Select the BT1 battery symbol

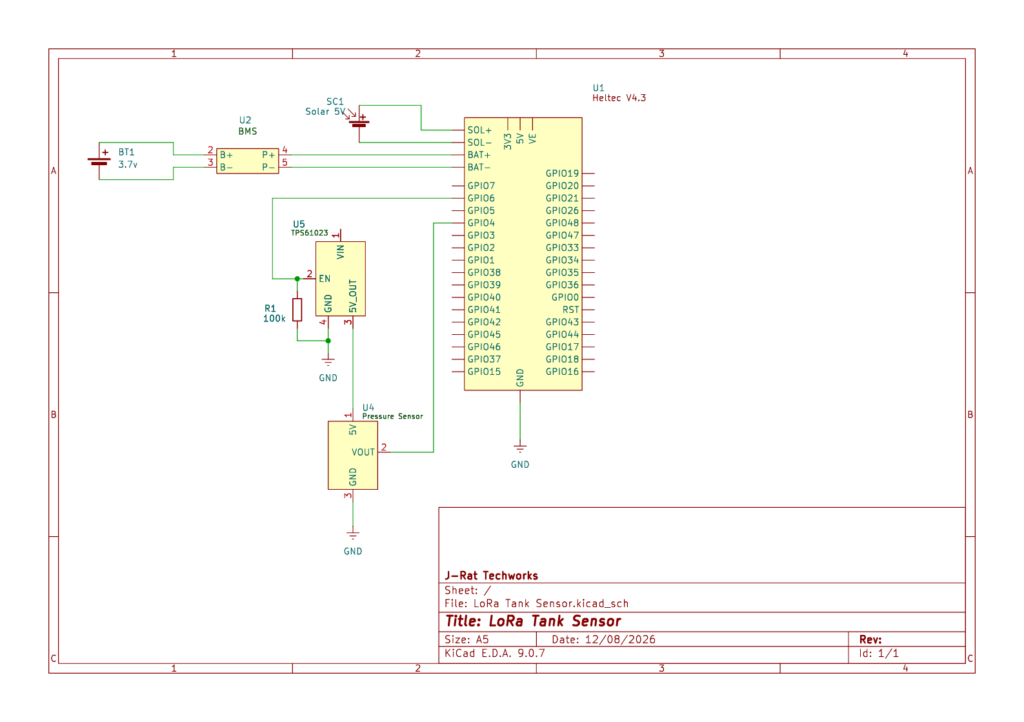[99, 160]
